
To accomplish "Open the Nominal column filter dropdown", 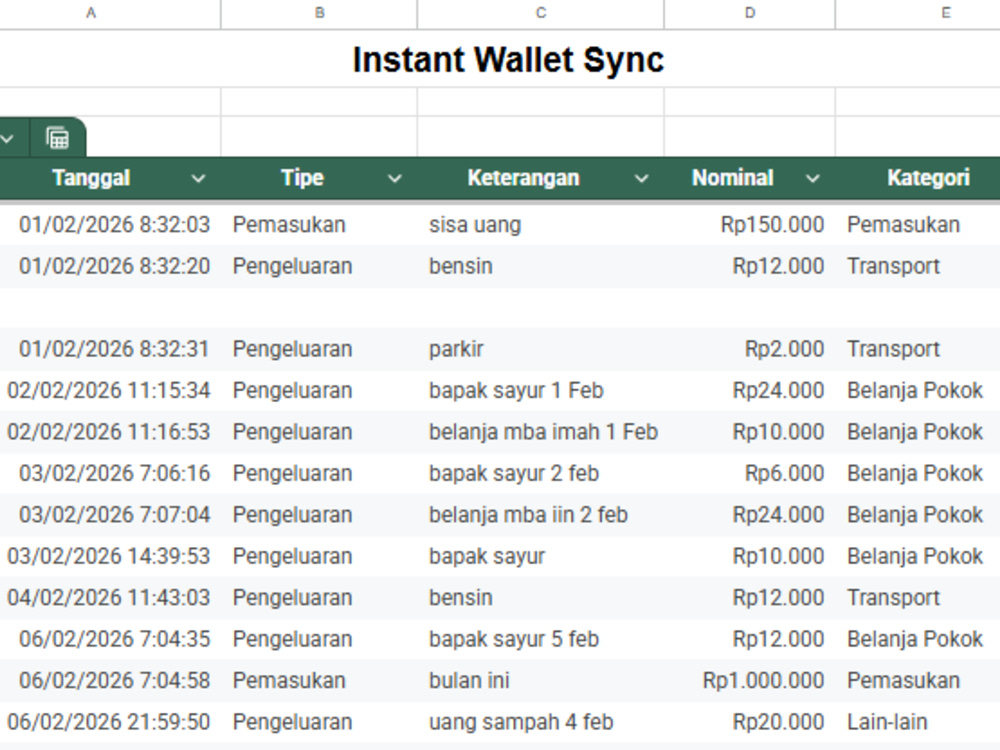I will pyautogui.click(x=812, y=179).
